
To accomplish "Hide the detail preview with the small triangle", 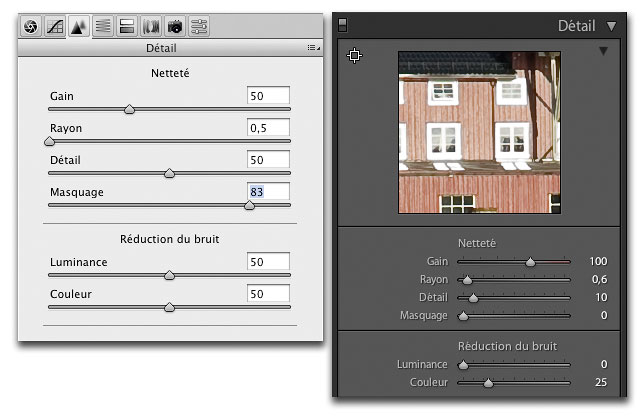I will (604, 51).
